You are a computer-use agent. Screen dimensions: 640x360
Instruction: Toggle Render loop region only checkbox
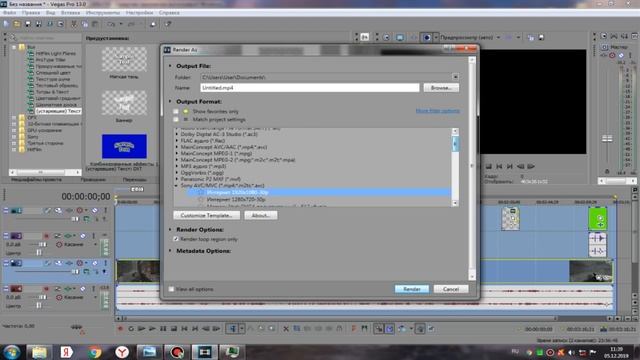coord(176,239)
